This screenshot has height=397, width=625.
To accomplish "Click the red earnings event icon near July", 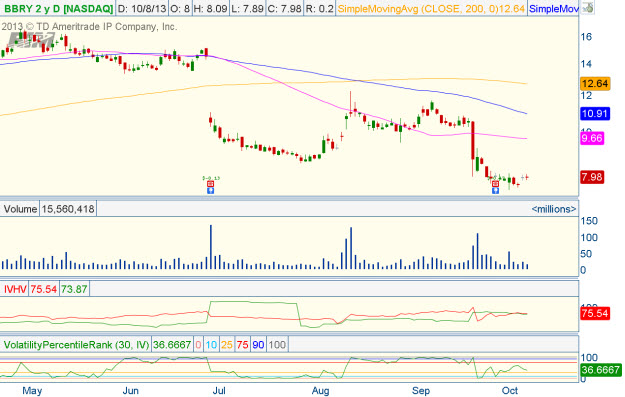I will tap(210, 184).
